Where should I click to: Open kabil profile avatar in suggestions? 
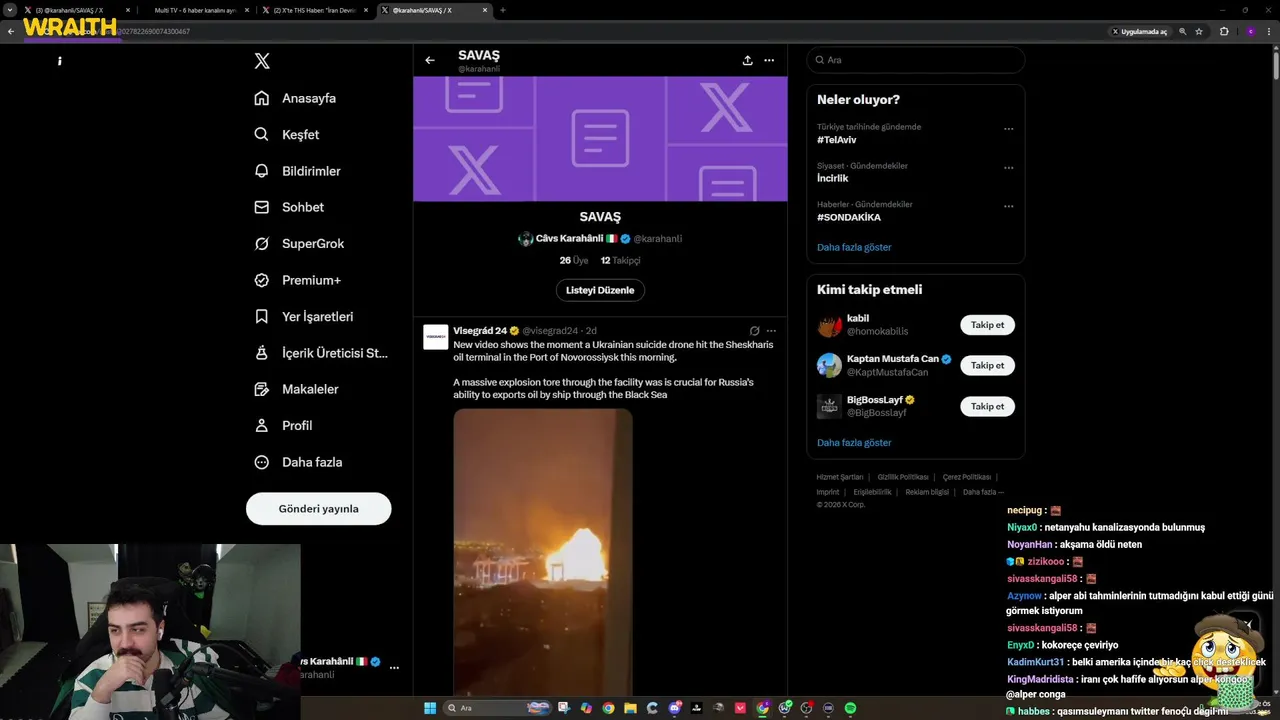829,325
